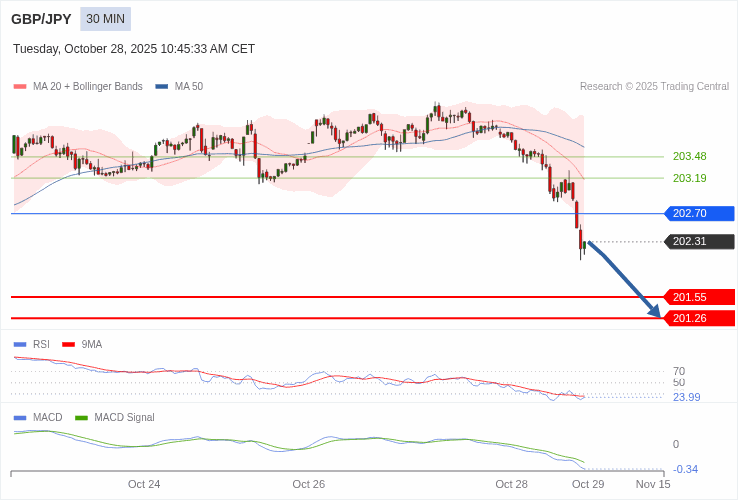The width and height of the screenshot is (738, 500).
Task: Click the Oct 29 date axis label
Action: point(588,484)
